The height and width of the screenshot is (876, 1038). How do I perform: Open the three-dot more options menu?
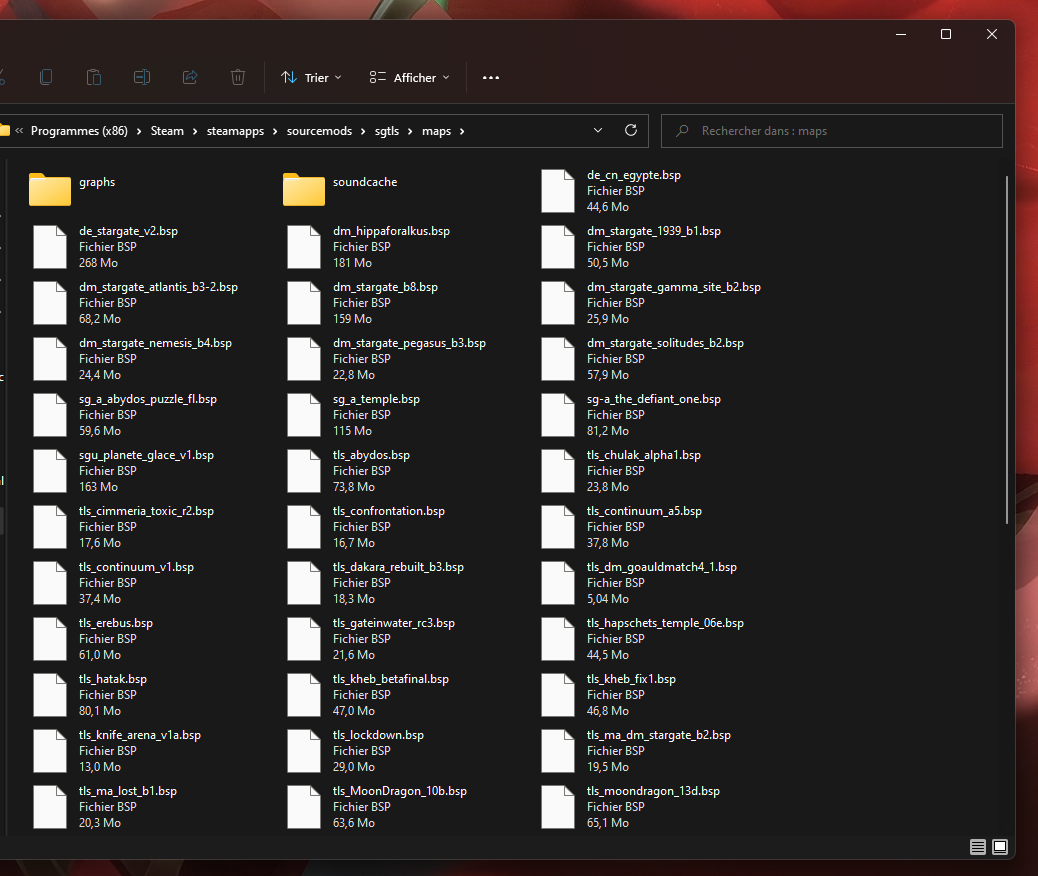(491, 77)
